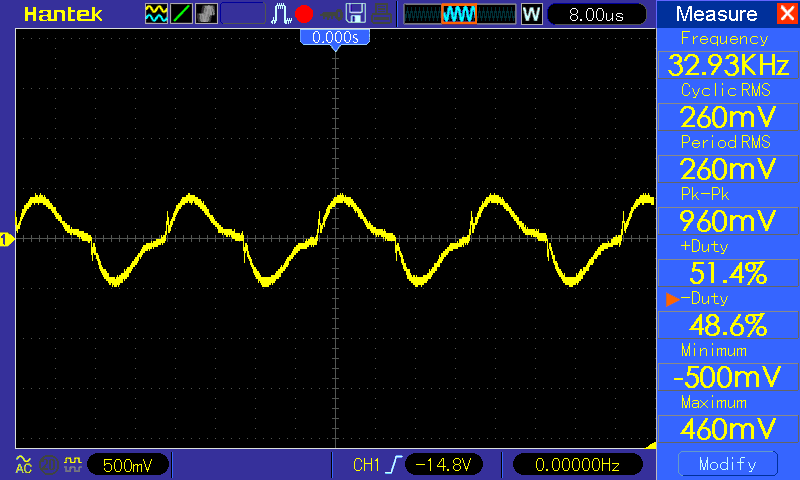Select the Pk-Pk measurement label

(x=705, y=194)
